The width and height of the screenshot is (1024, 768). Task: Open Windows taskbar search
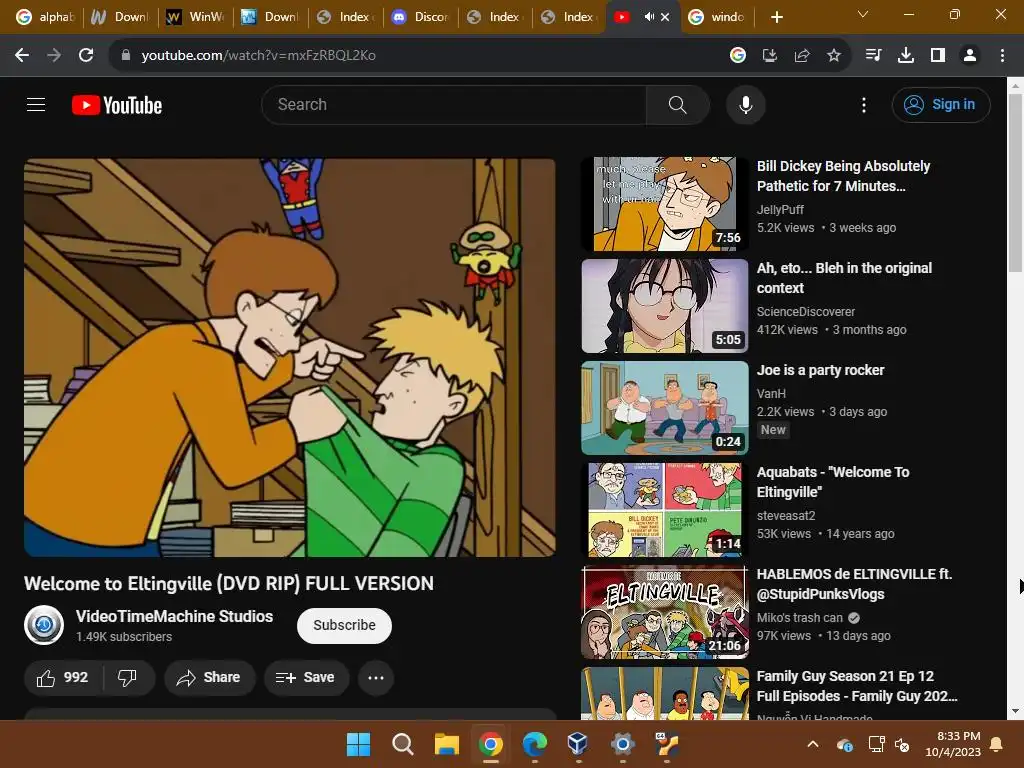pos(402,744)
